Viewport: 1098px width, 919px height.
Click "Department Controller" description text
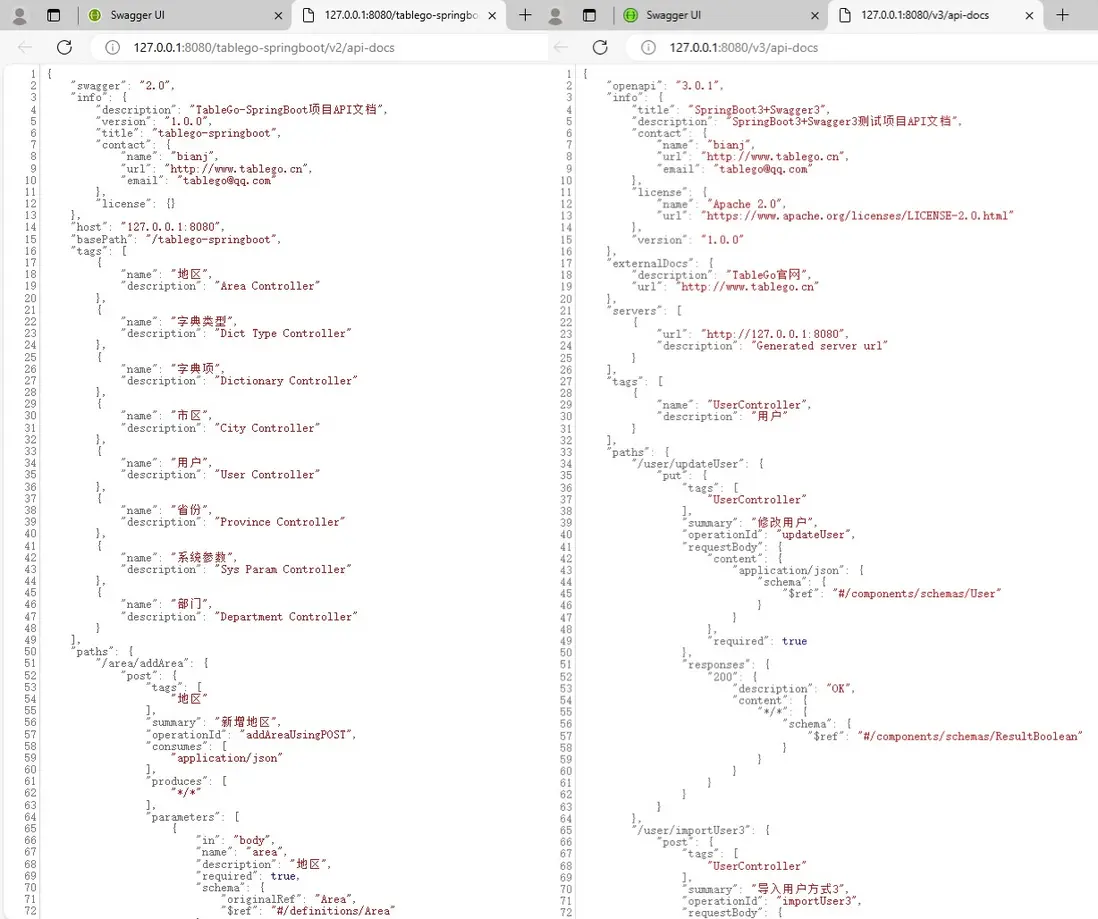pyautogui.click(x=286, y=616)
